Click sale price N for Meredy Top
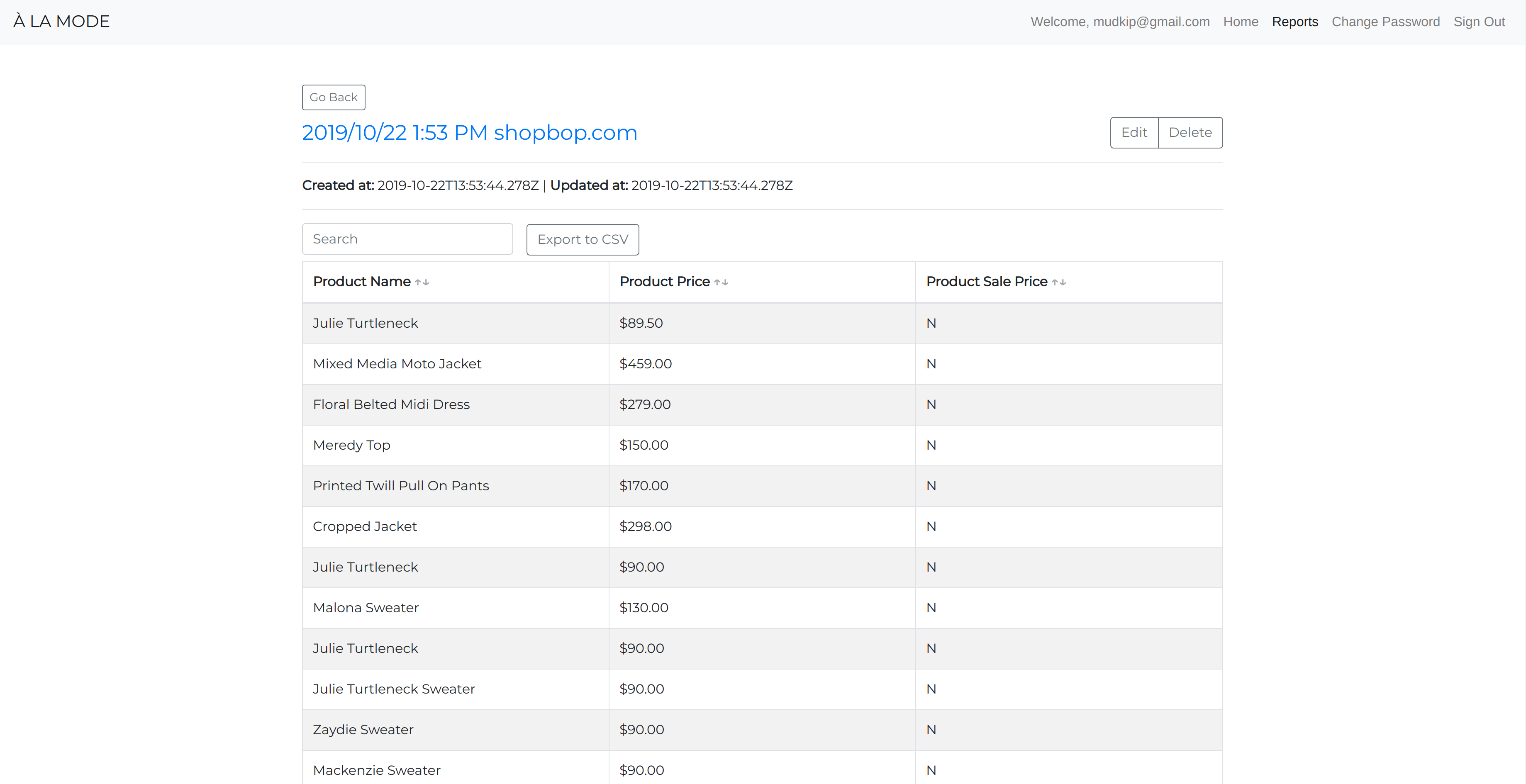Screen dimensions: 1526x784 pos(1069,445)
